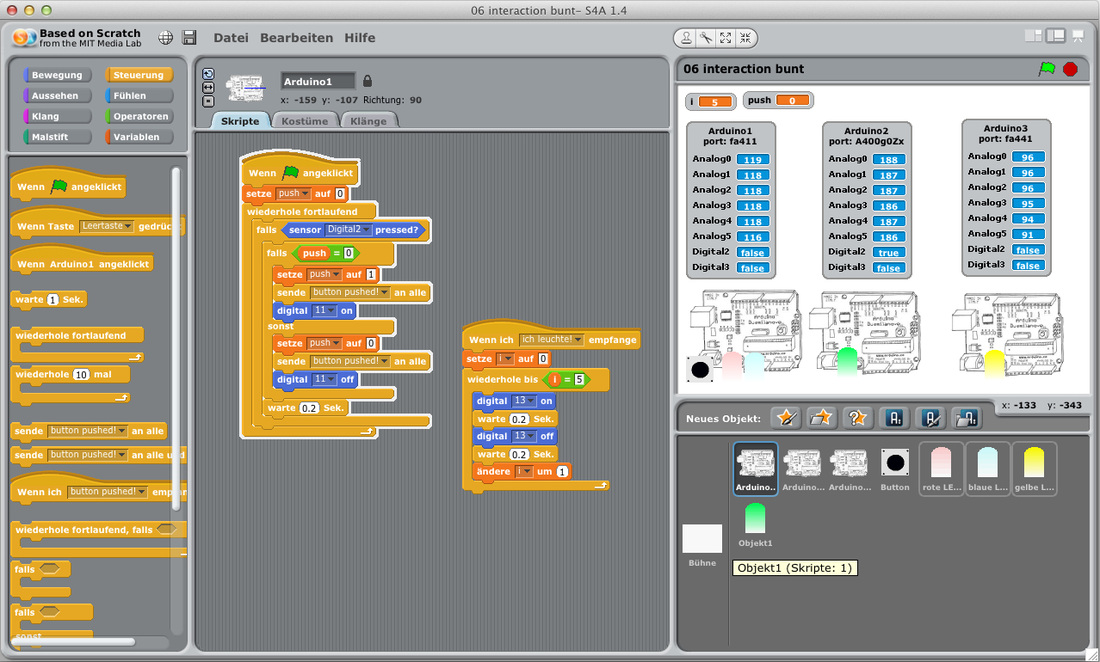Select the Bewegung block category
Screen dimensions: 1100x662
pyautogui.click(x=57, y=75)
